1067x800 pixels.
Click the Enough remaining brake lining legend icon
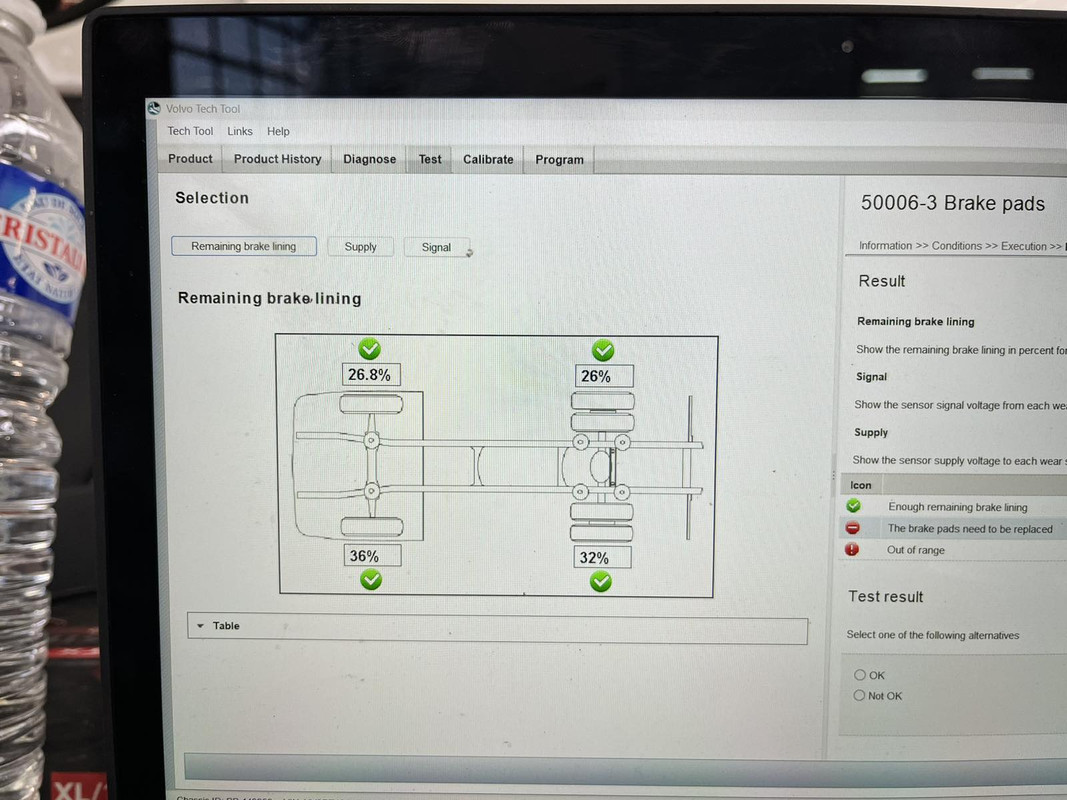pyautogui.click(x=853, y=505)
